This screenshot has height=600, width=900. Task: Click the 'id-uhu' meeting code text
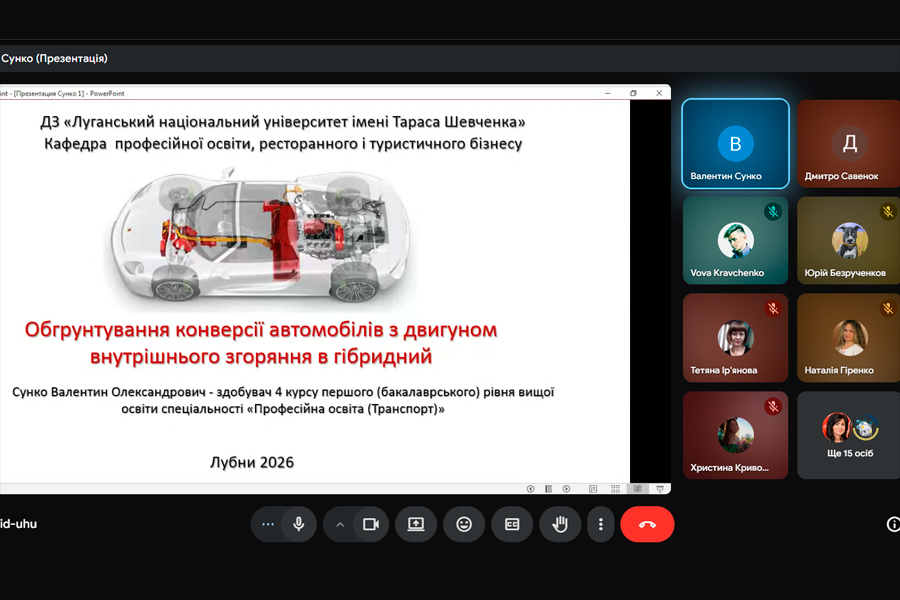[x=18, y=524]
